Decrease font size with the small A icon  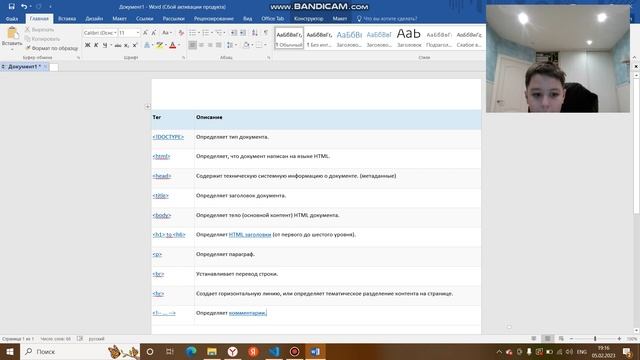[154, 33]
